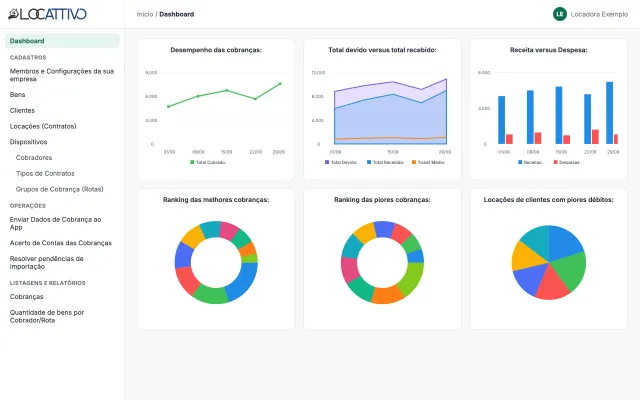
Task: Click Locadora Exemplo account name
Action: coord(599,14)
